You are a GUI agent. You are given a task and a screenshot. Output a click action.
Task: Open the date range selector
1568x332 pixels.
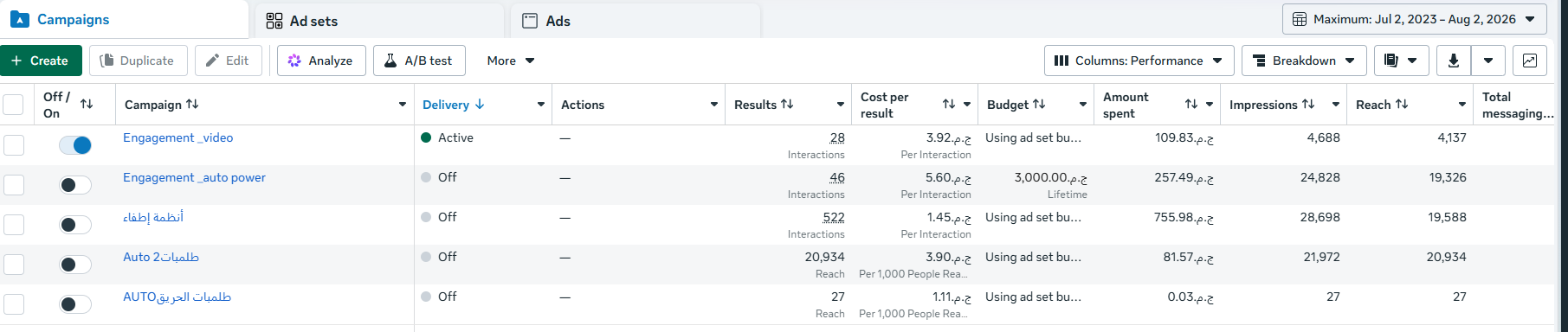(x=1415, y=19)
